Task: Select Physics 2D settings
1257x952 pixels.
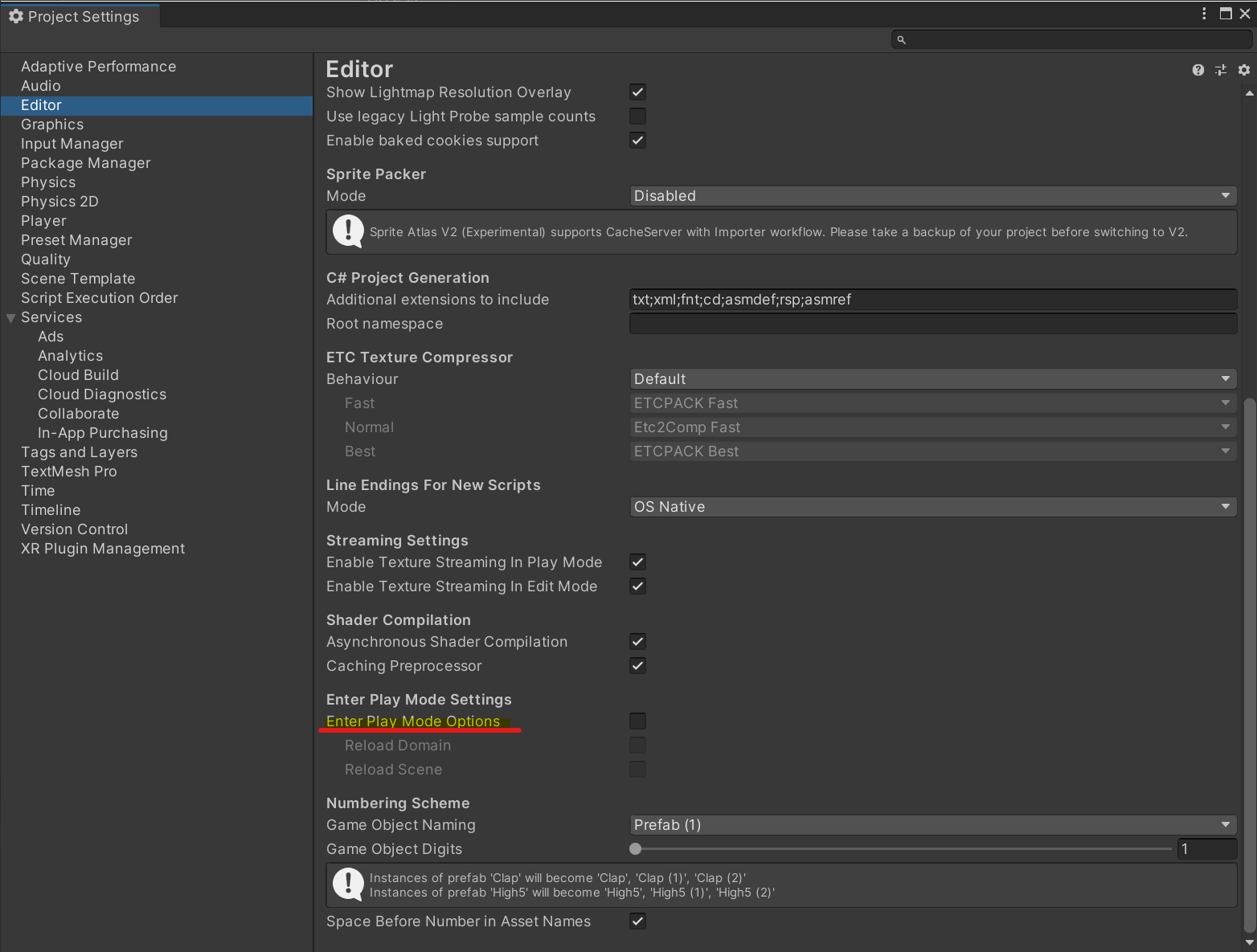Action: click(59, 202)
